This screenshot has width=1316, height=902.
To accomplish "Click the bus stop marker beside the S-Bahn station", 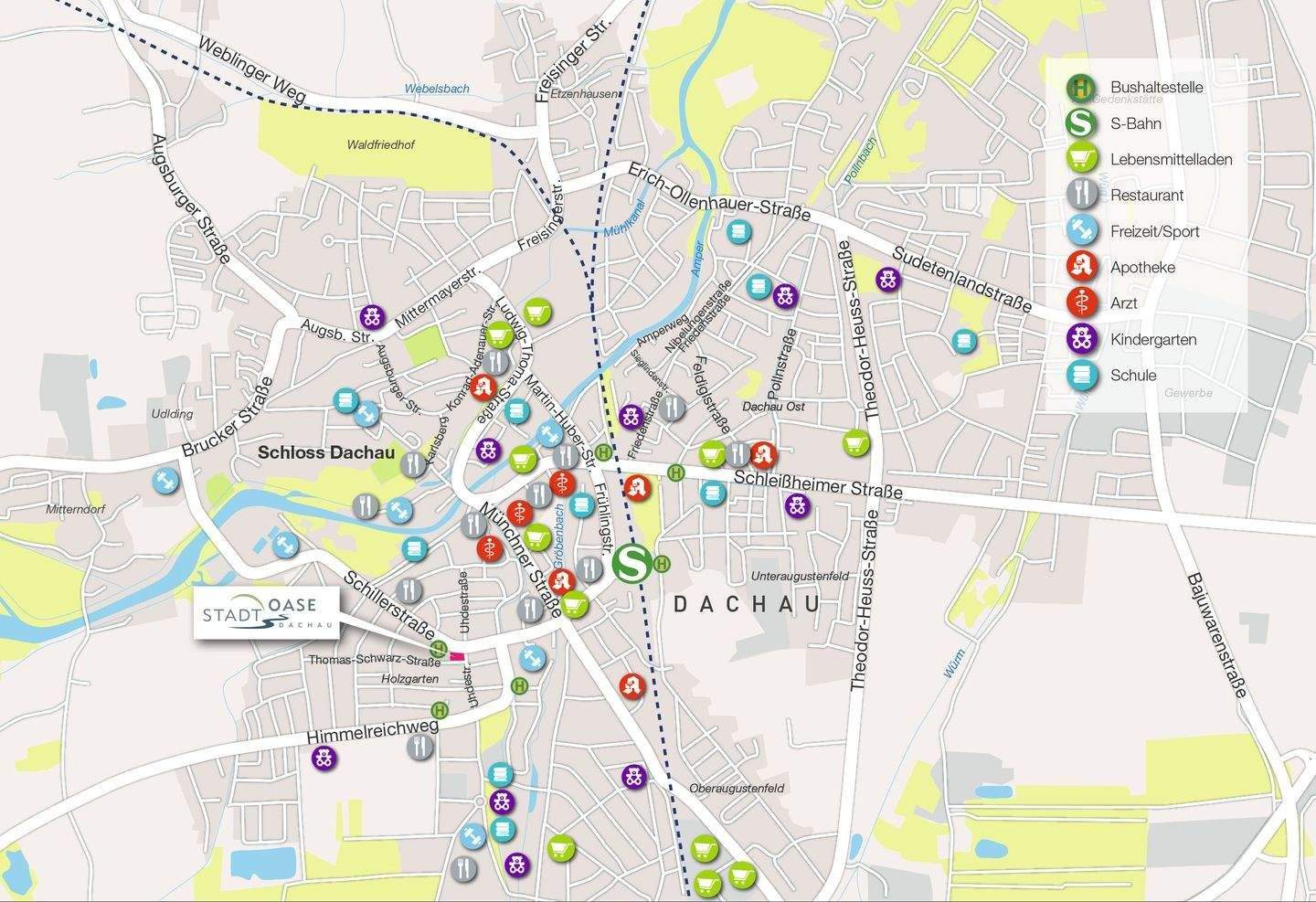I will pos(662,564).
